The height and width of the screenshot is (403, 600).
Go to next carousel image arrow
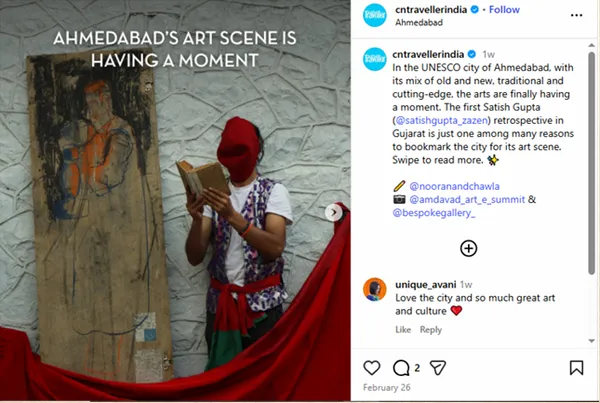[335, 212]
